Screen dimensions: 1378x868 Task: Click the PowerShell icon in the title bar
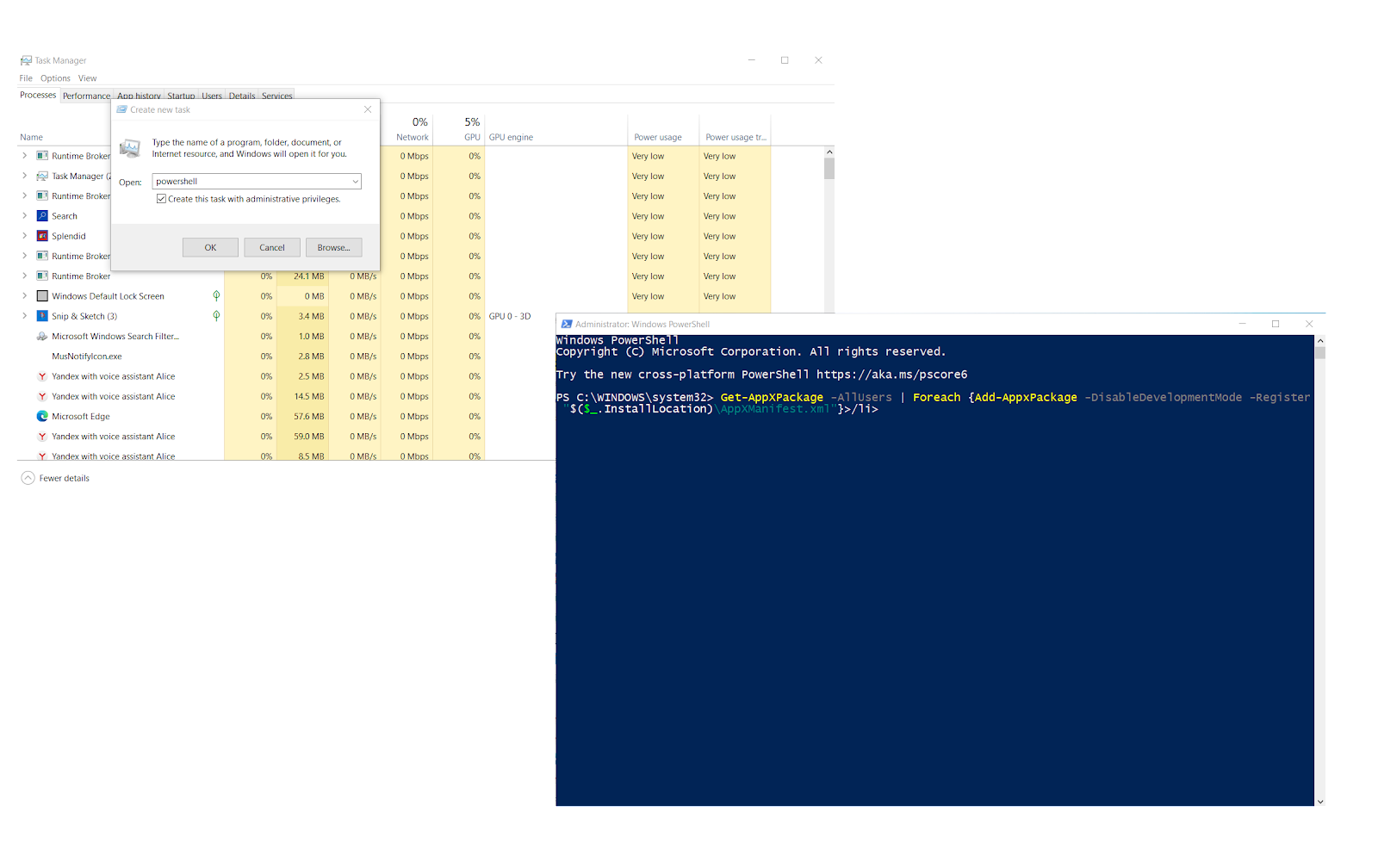(567, 325)
